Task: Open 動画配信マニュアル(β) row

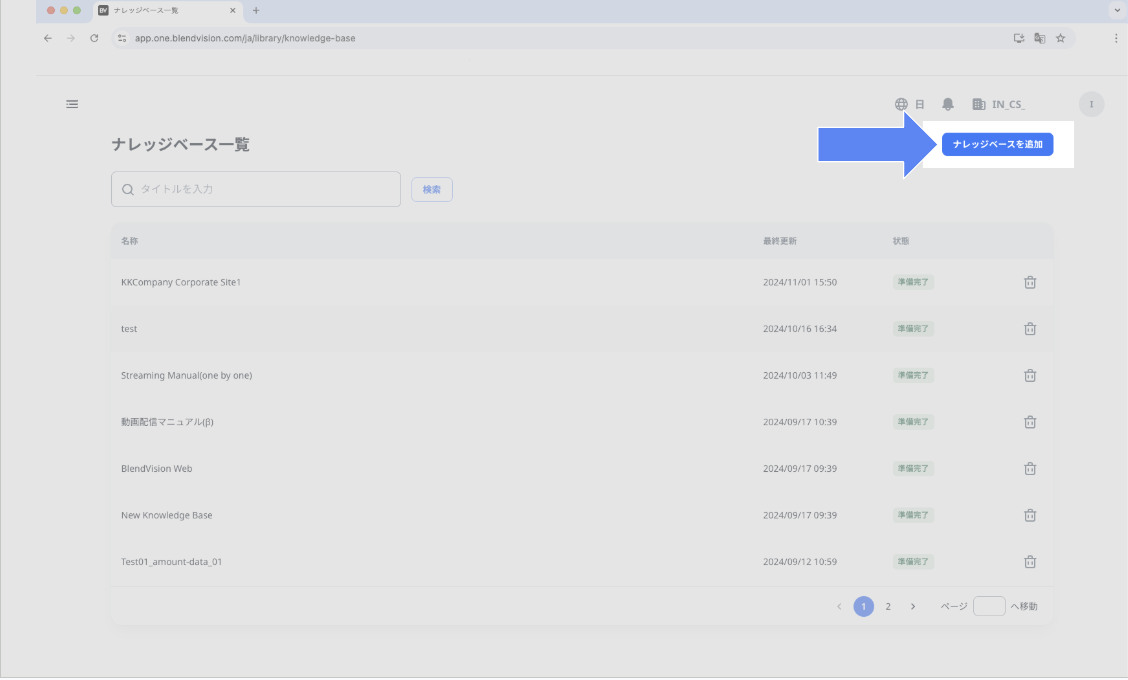Action: 582,422
